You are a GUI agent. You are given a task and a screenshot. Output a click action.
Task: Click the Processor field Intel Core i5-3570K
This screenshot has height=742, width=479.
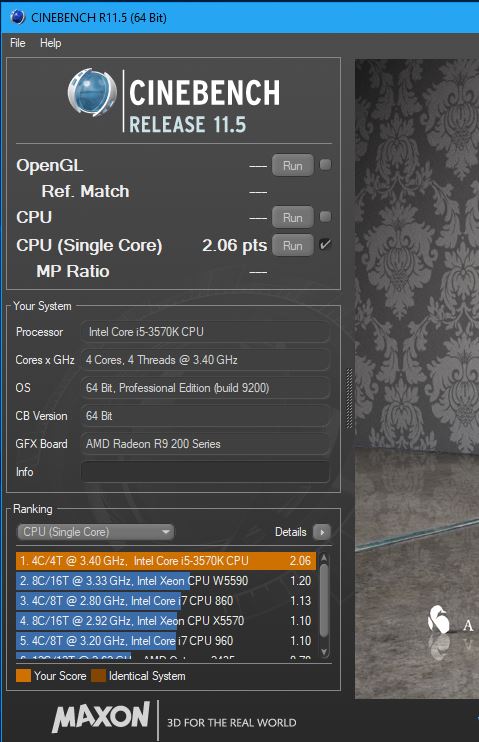tap(205, 332)
